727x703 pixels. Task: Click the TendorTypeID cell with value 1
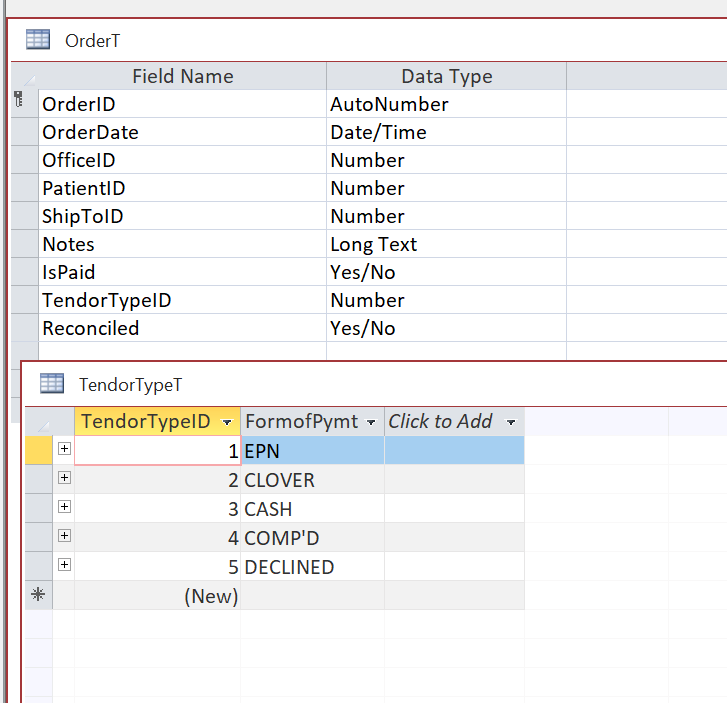(157, 450)
